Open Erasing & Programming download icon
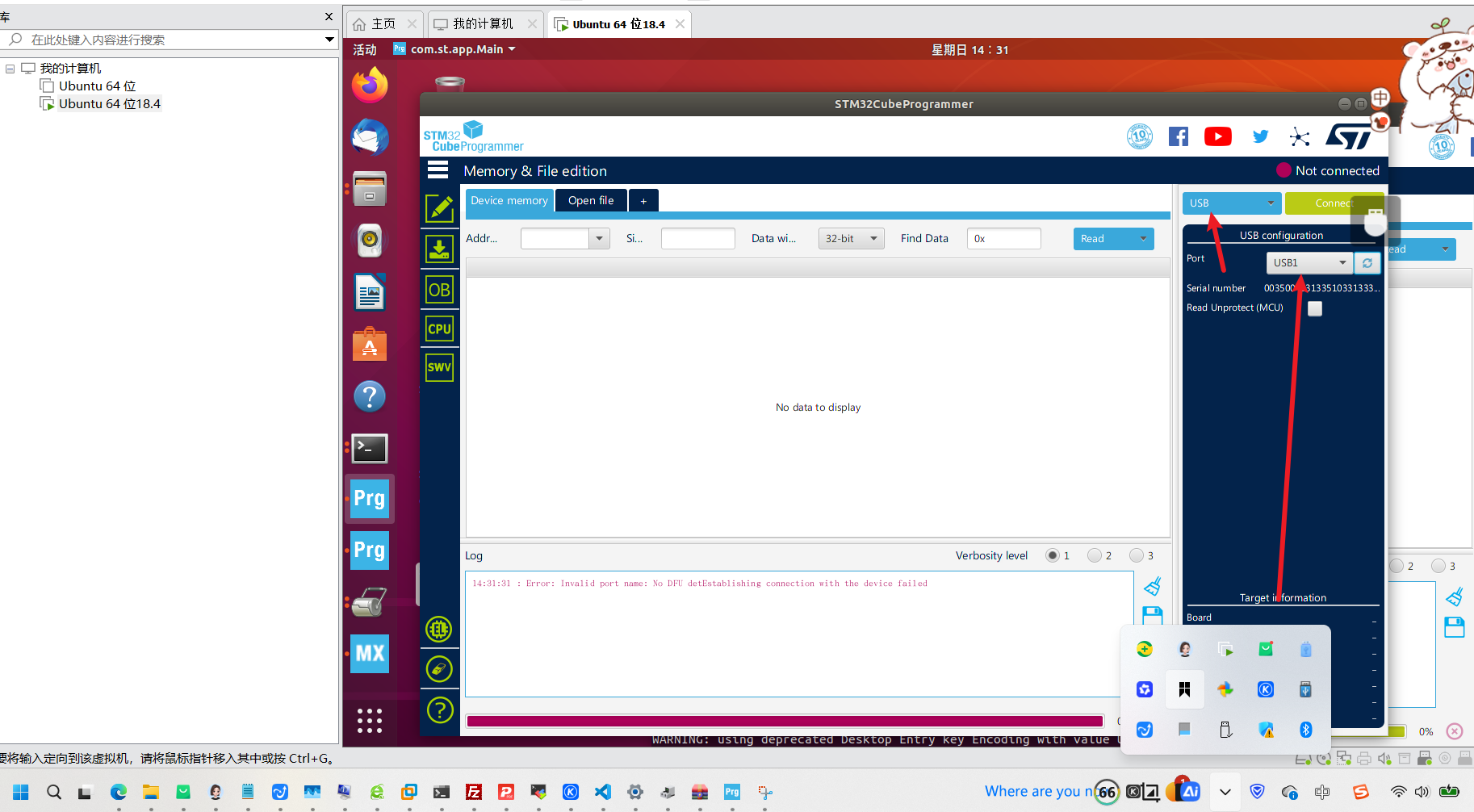Viewport: 1474px width, 812px height. click(440, 249)
